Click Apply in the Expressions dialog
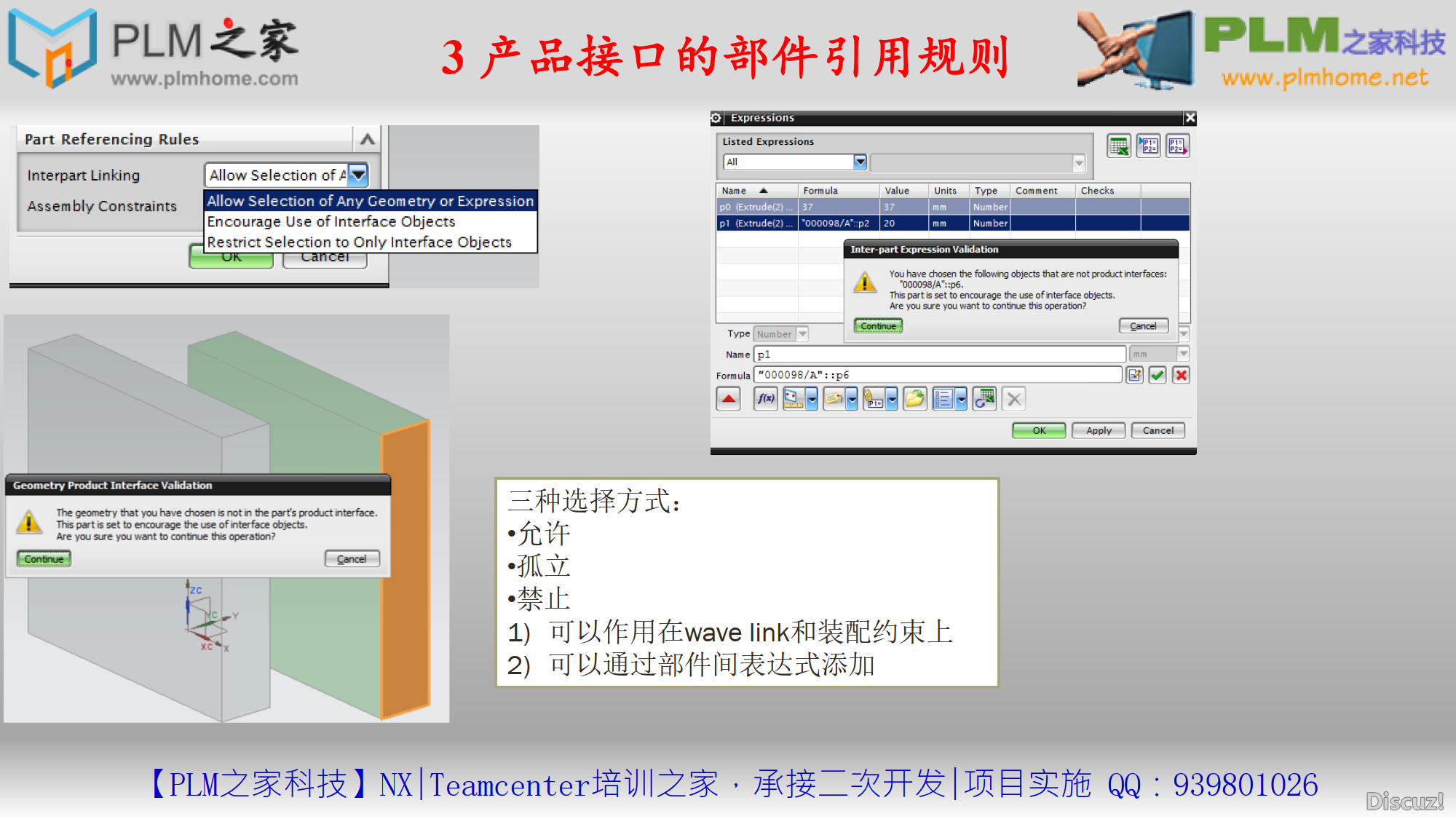 1099,432
